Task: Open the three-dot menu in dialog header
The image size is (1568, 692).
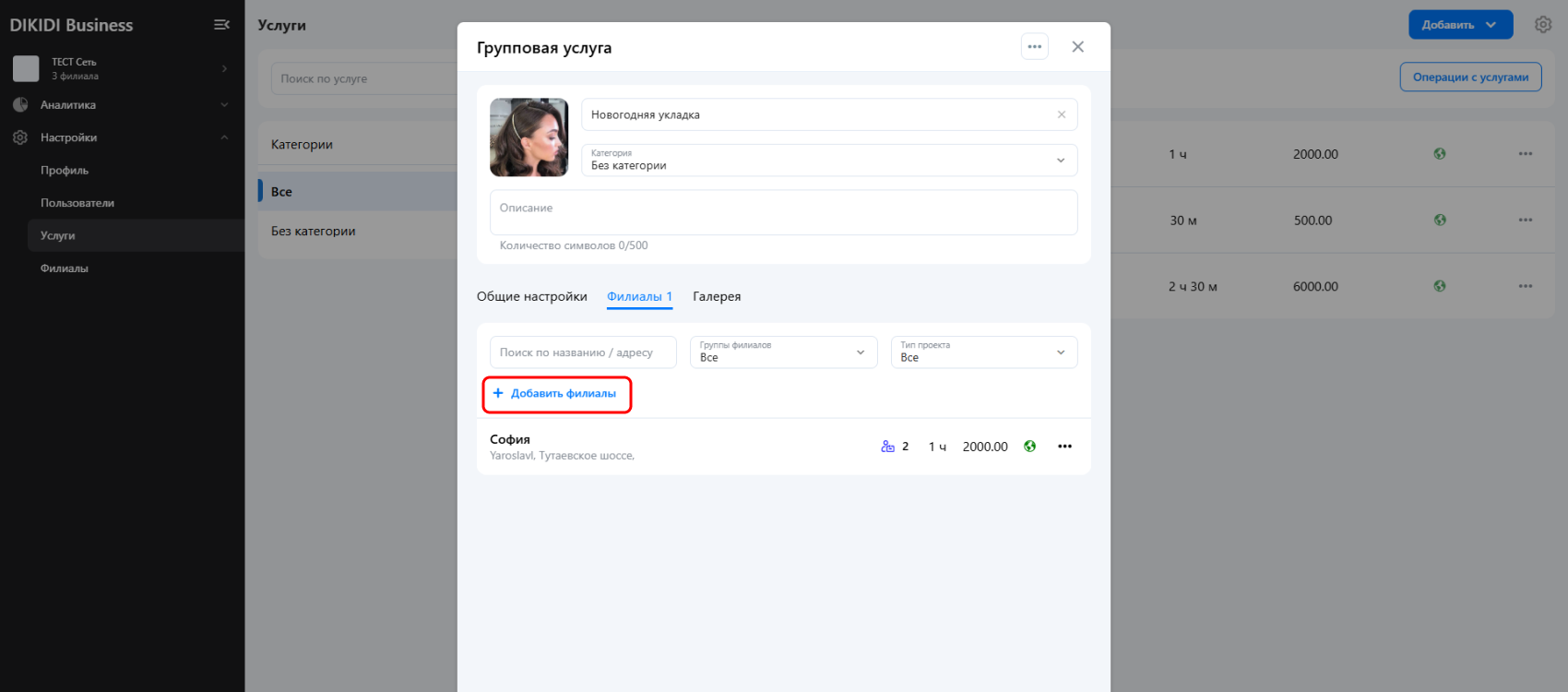Action: 1034,47
